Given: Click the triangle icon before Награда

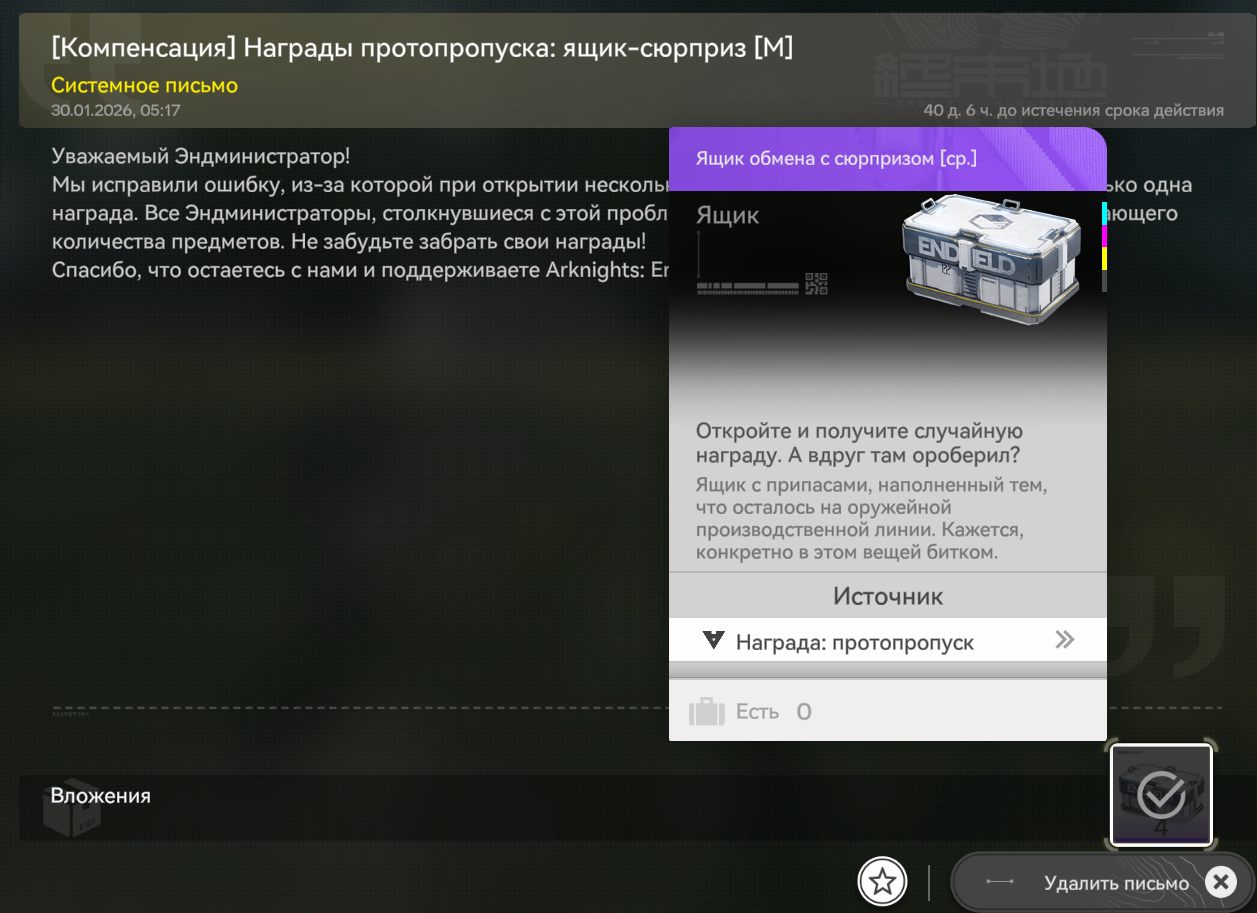Looking at the screenshot, I should pyautogui.click(x=713, y=641).
